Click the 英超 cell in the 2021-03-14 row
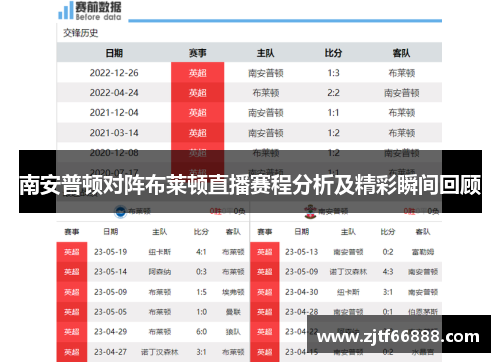 point(198,133)
